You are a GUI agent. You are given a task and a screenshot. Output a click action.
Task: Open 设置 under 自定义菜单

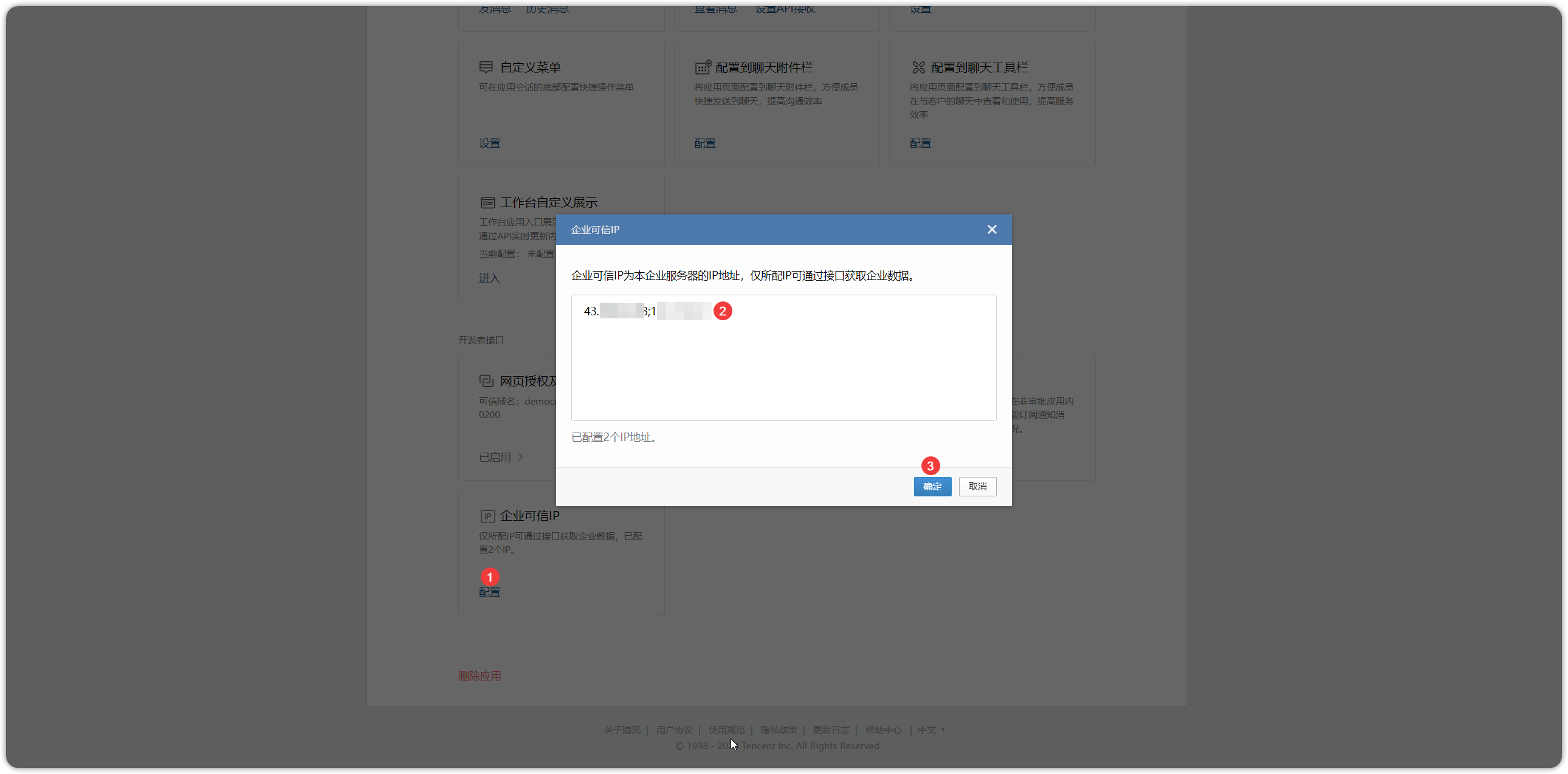click(x=489, y=143)
